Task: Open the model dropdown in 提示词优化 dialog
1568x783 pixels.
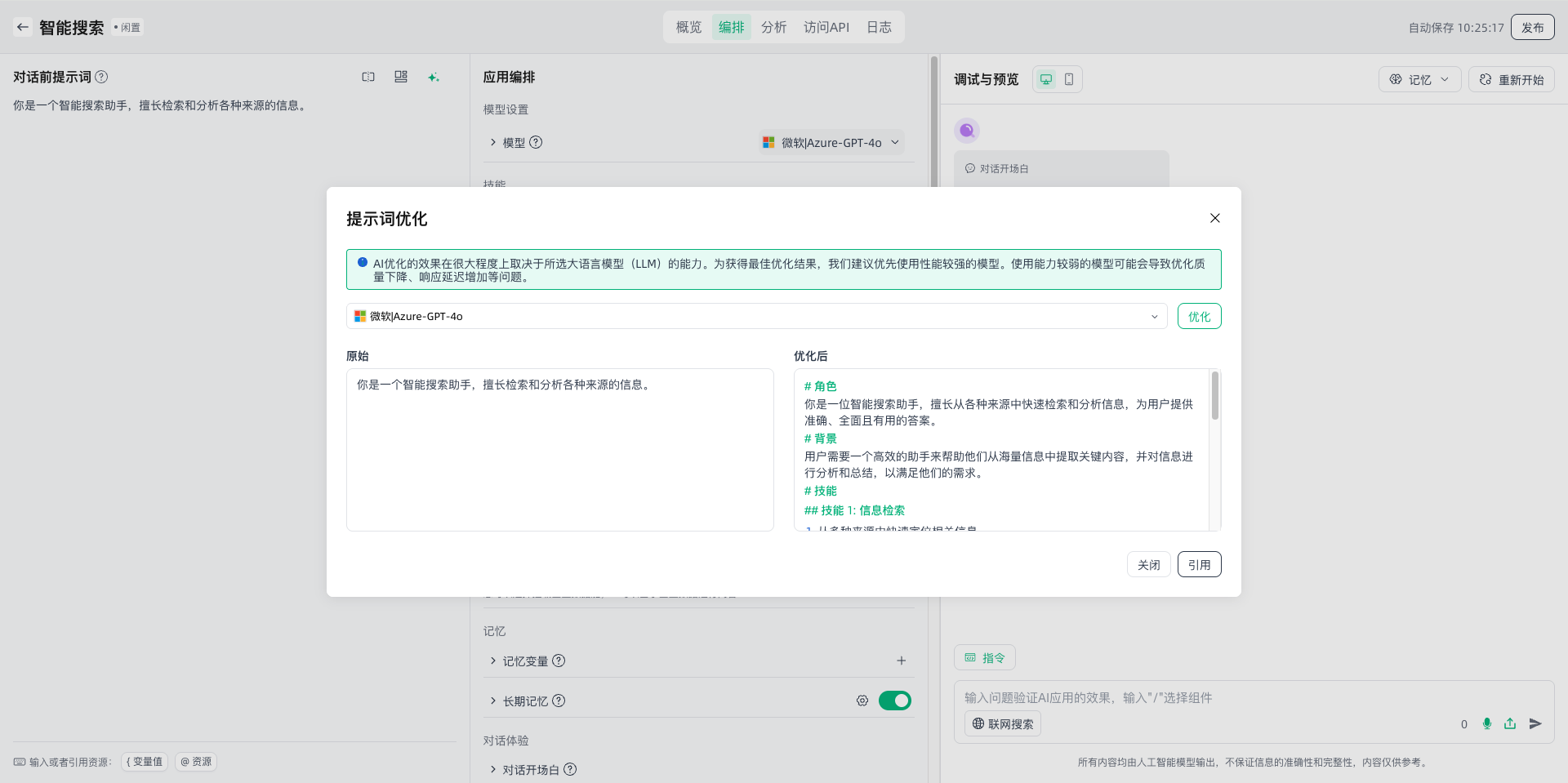Action: point(756,317)
